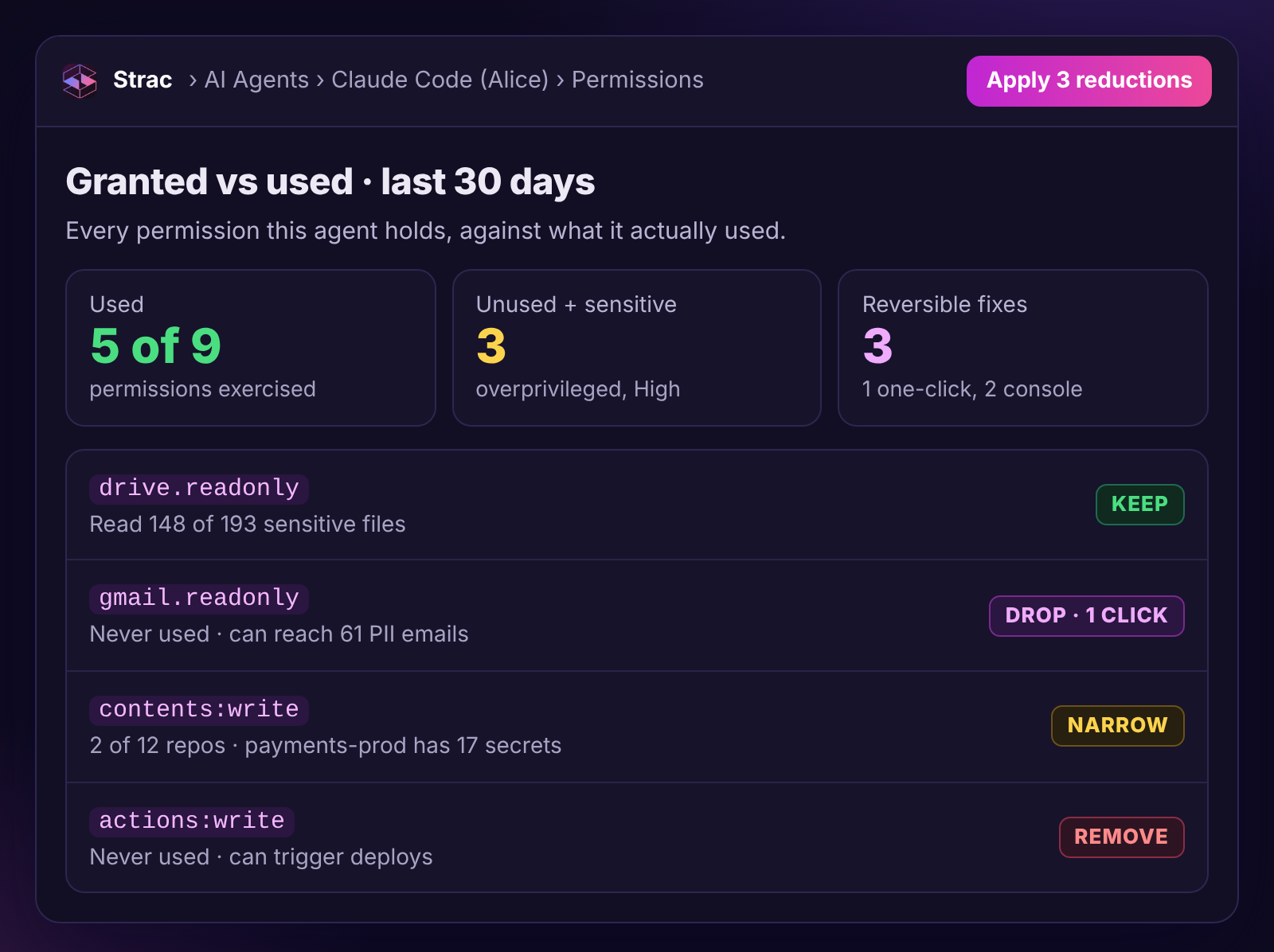The height and width of the screenshot is (952, 1274).
Task: Click '1 one-click, 2 console' text
Action: click(972, 389)
